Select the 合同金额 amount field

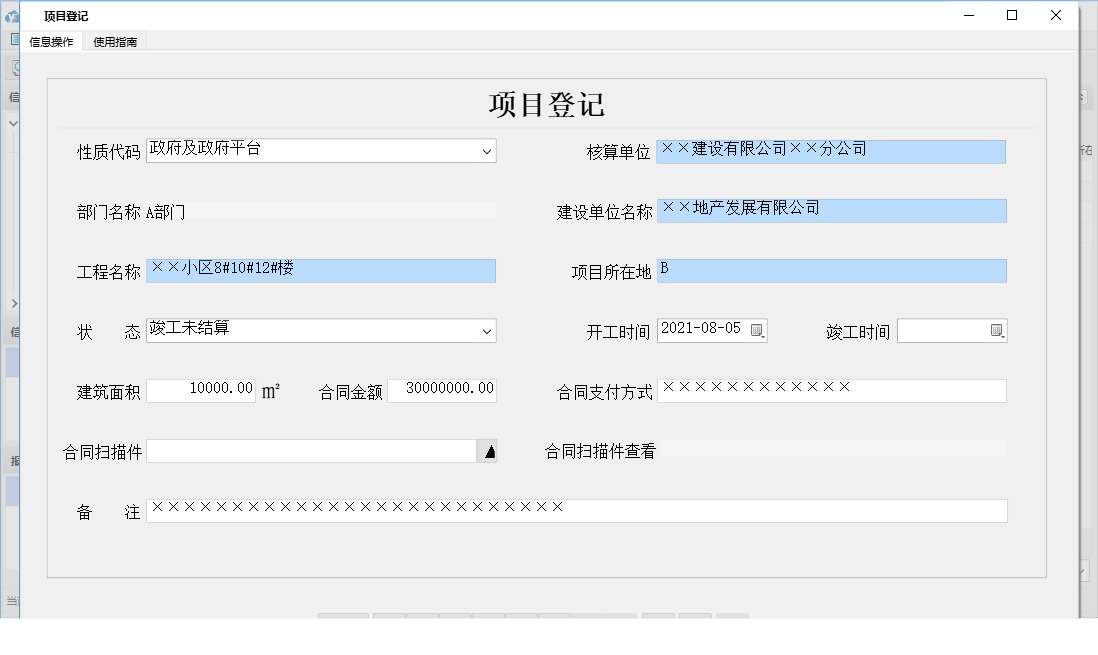coord(442,389)
